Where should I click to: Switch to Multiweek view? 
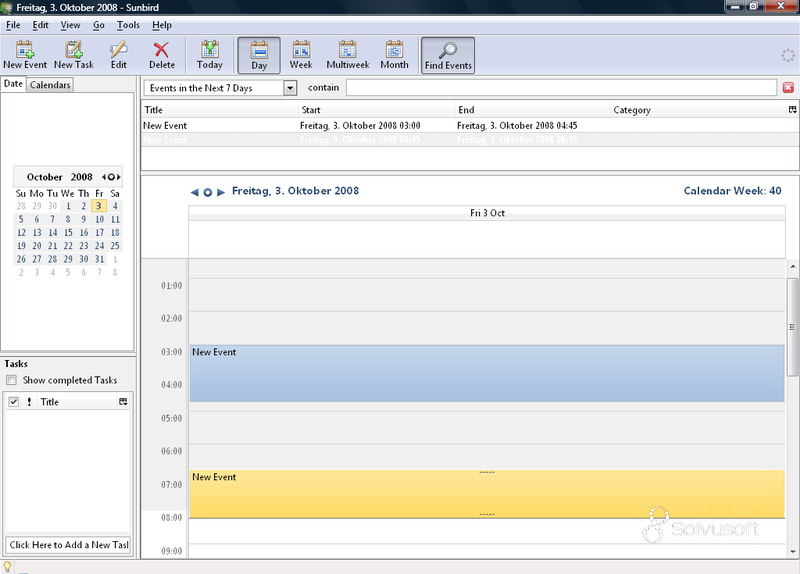coord(348,55)
